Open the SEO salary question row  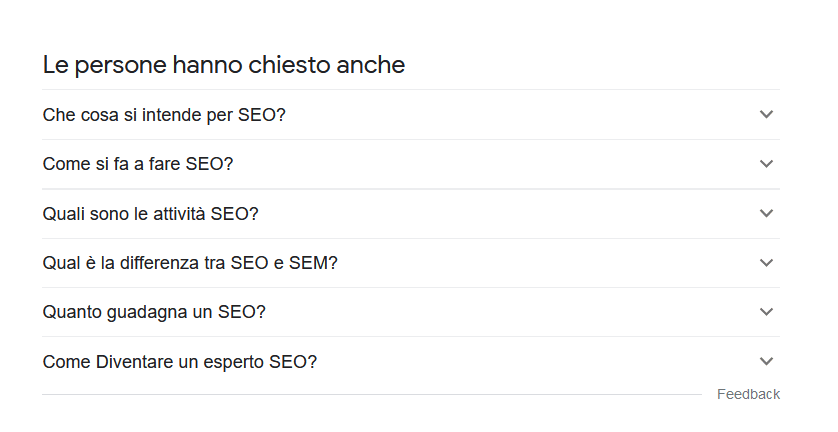pos(411,312)
